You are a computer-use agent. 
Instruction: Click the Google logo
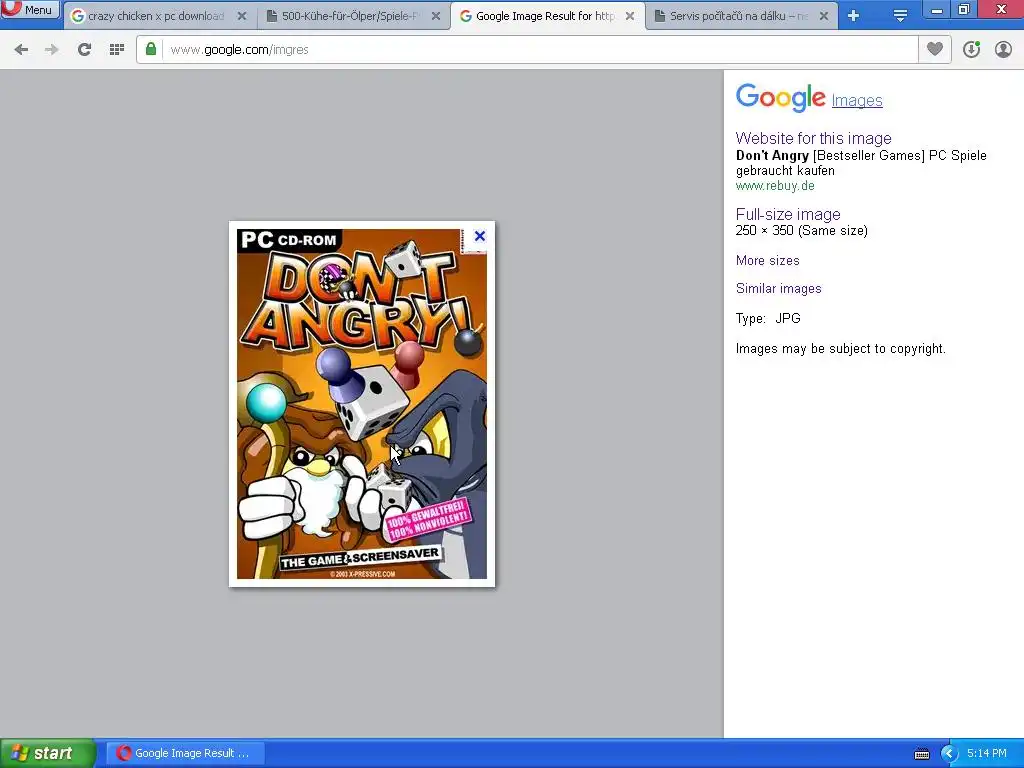click(781, 98)
